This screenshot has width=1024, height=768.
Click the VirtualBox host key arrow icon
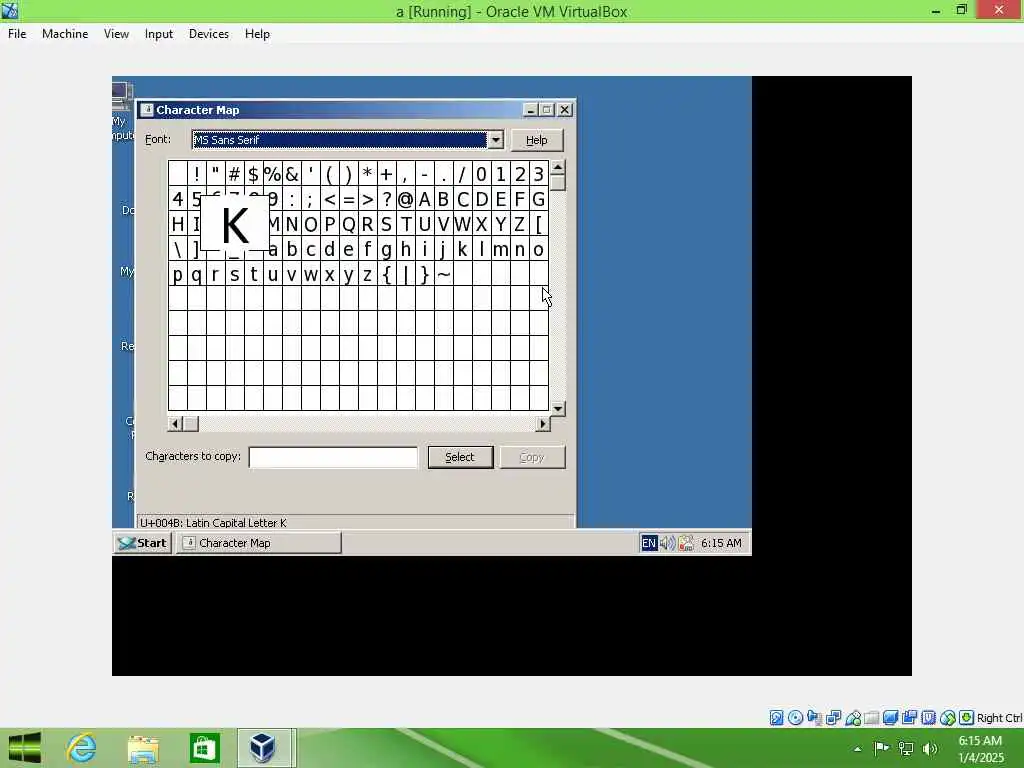click(967, 718)
